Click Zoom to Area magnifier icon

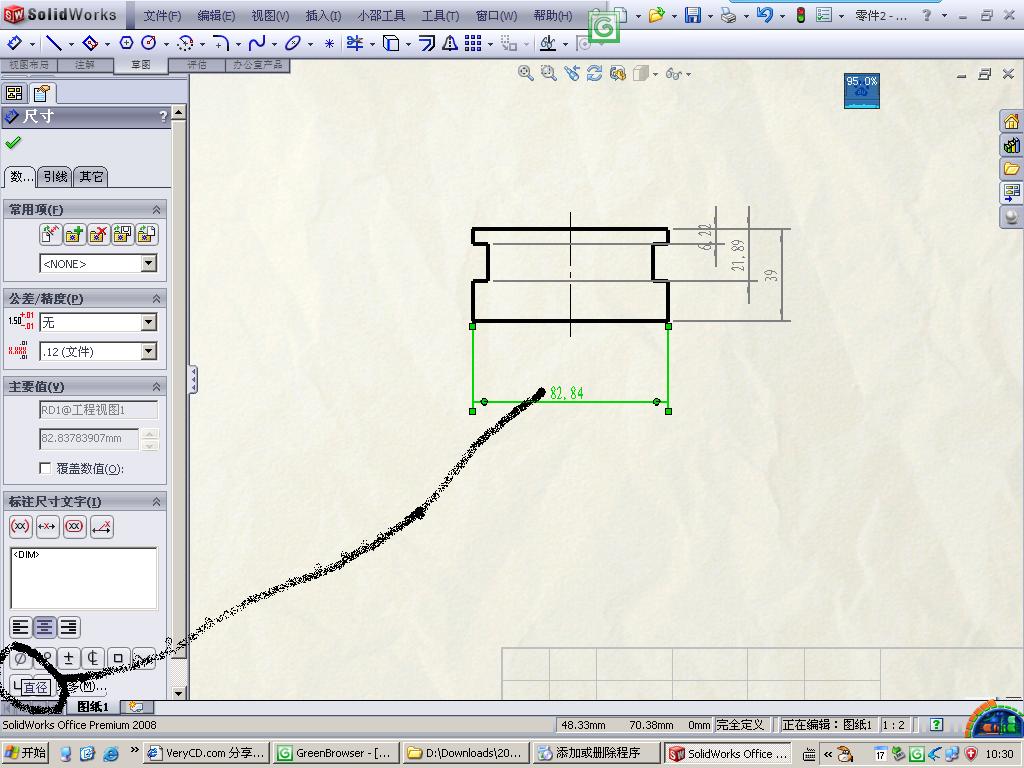tap(549, 73)
